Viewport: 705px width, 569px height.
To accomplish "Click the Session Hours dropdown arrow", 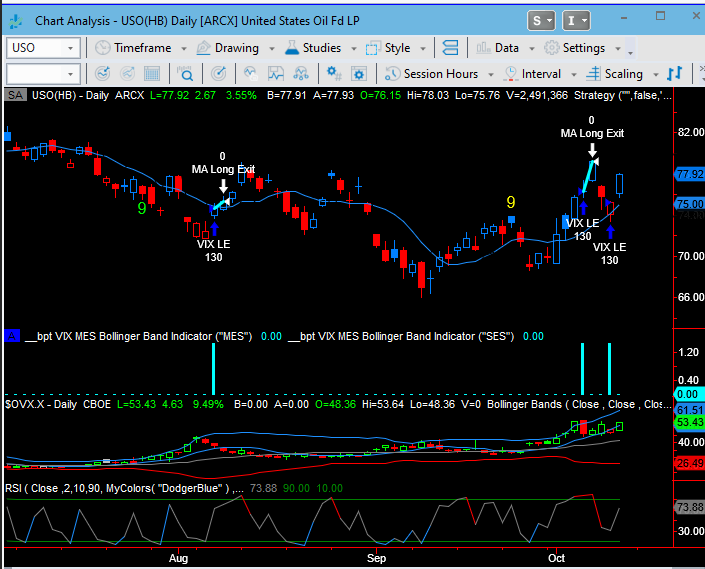I will pos(491,75).
